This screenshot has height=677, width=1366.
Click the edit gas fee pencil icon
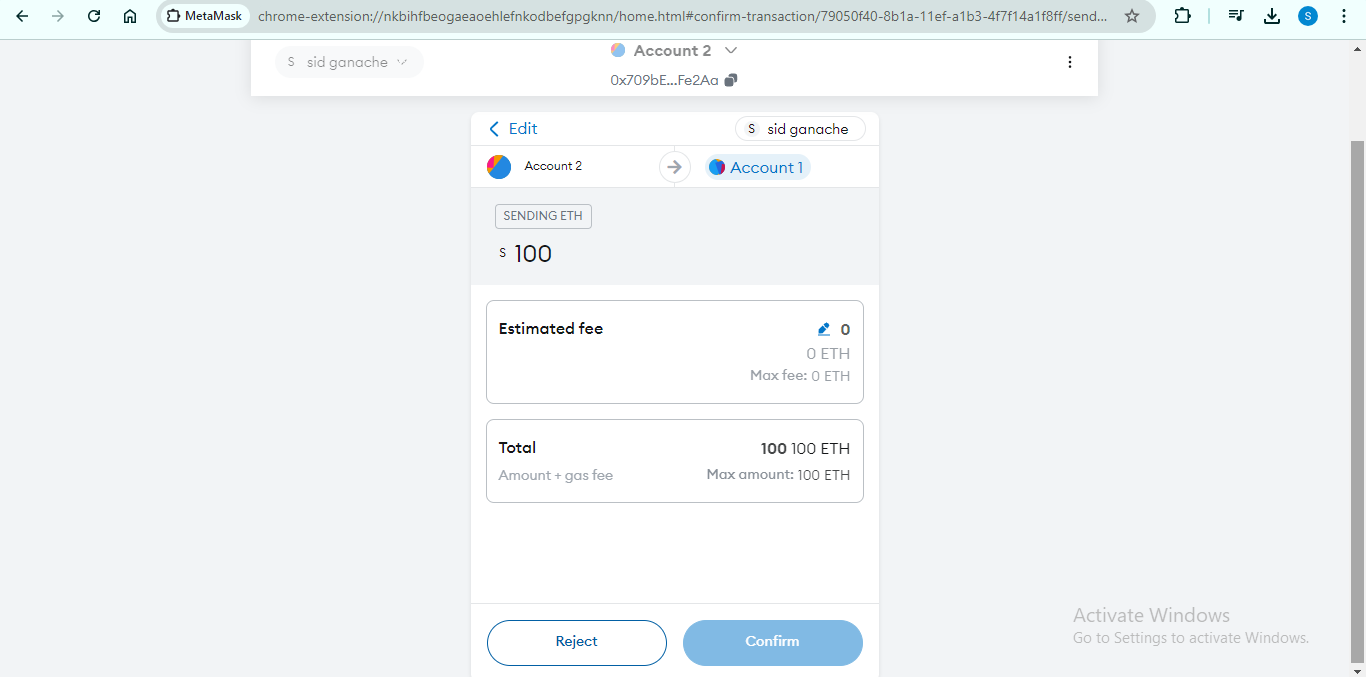(x=824, y=329)
